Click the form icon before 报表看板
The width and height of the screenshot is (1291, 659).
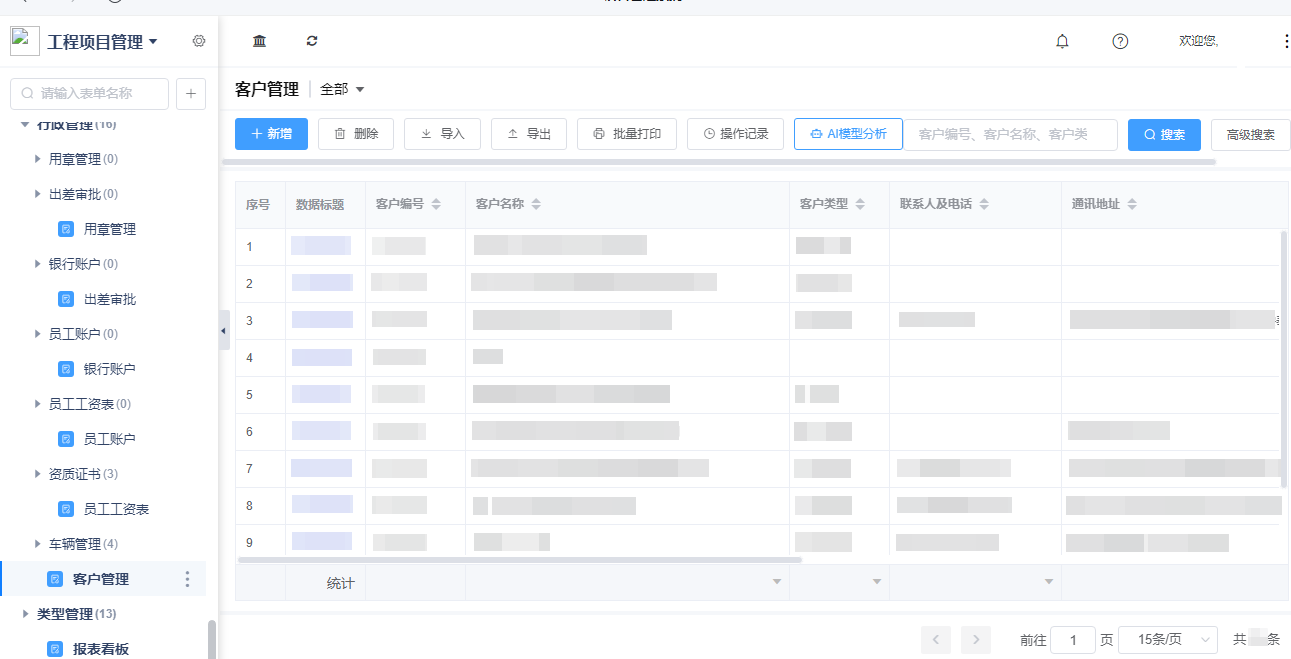click(55, 649)
